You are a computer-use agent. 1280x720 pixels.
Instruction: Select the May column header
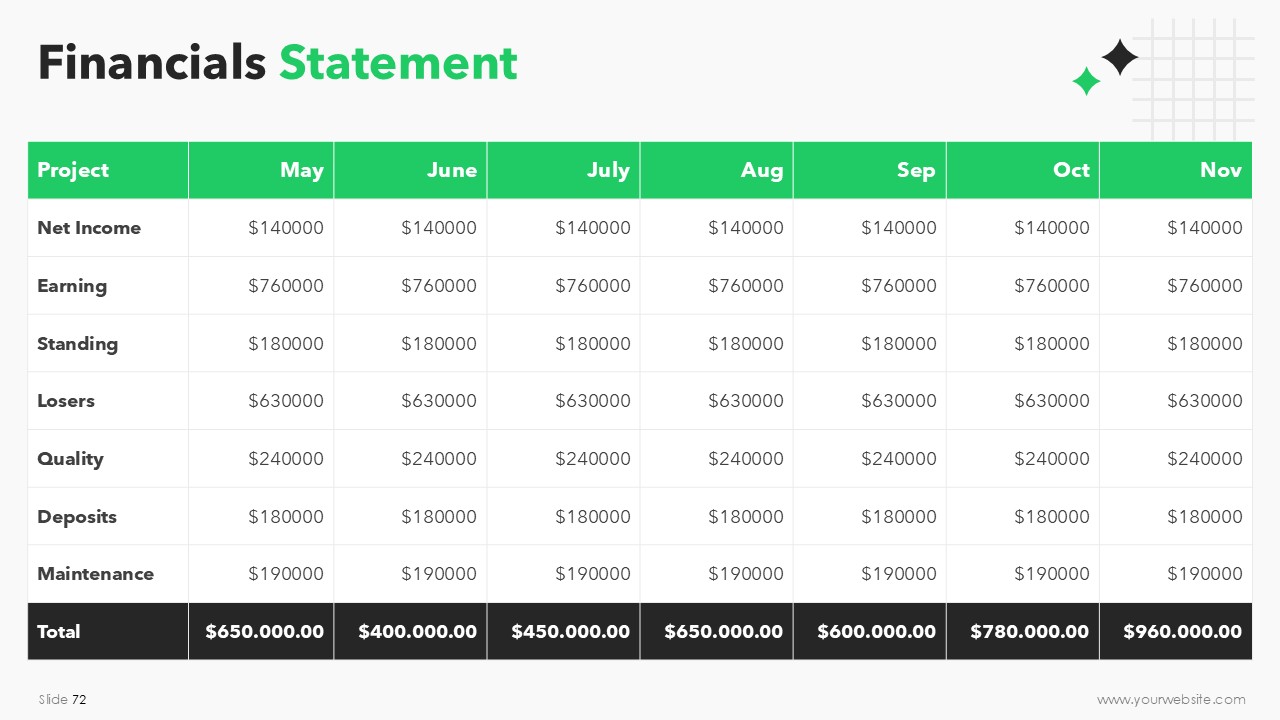click(x=261, y=170)
